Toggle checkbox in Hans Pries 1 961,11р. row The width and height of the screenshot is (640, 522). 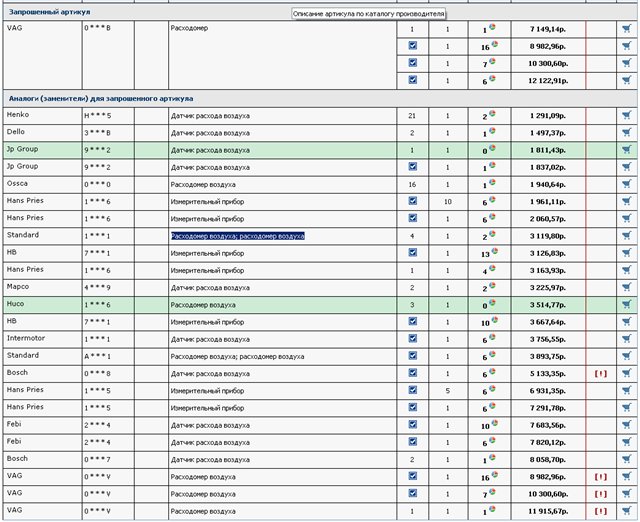point(413,200)
